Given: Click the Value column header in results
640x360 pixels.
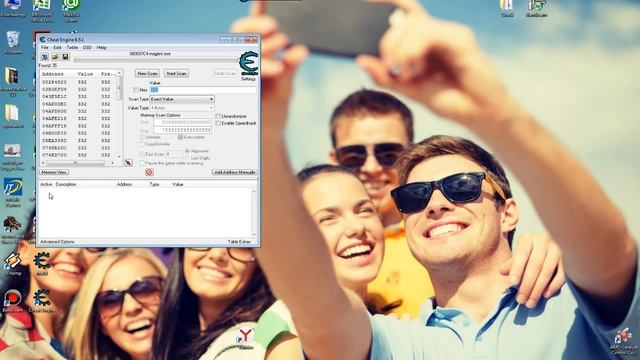Looking at the screenshot, I should 85,74.
